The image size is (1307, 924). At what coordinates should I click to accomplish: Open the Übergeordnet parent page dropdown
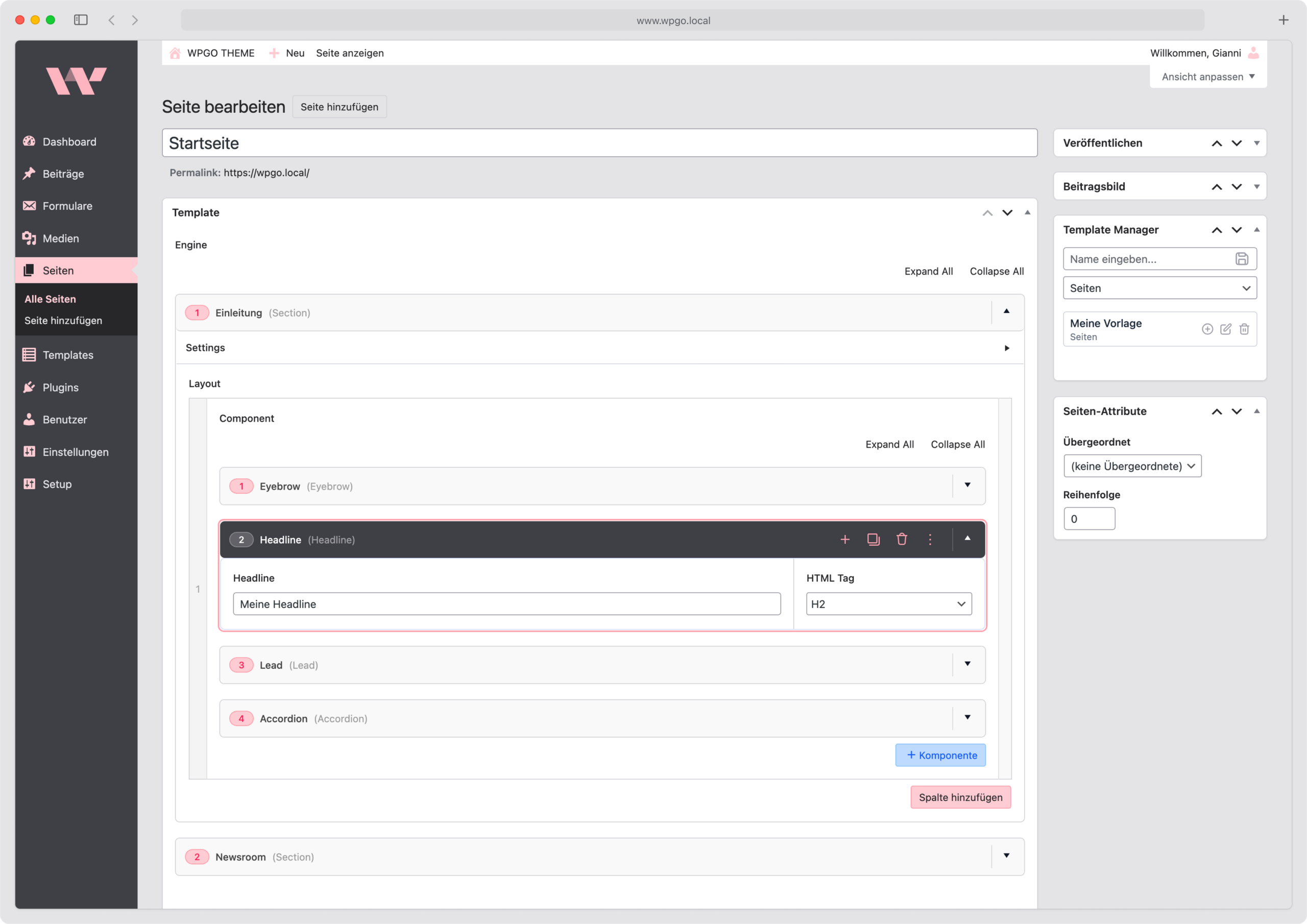click(x=1132, y=466)
